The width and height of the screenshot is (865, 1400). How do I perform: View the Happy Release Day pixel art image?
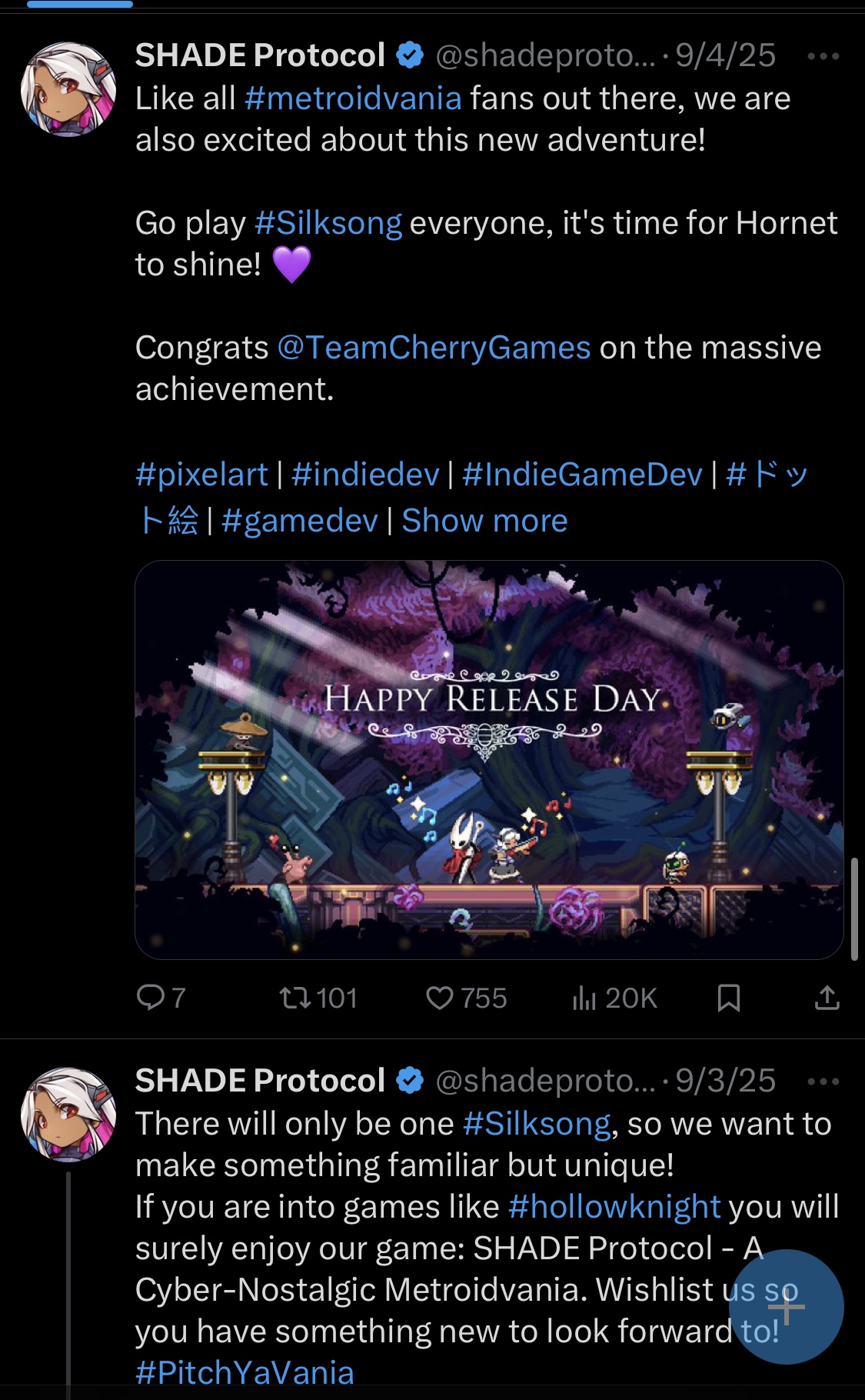(x=489, y=760)
